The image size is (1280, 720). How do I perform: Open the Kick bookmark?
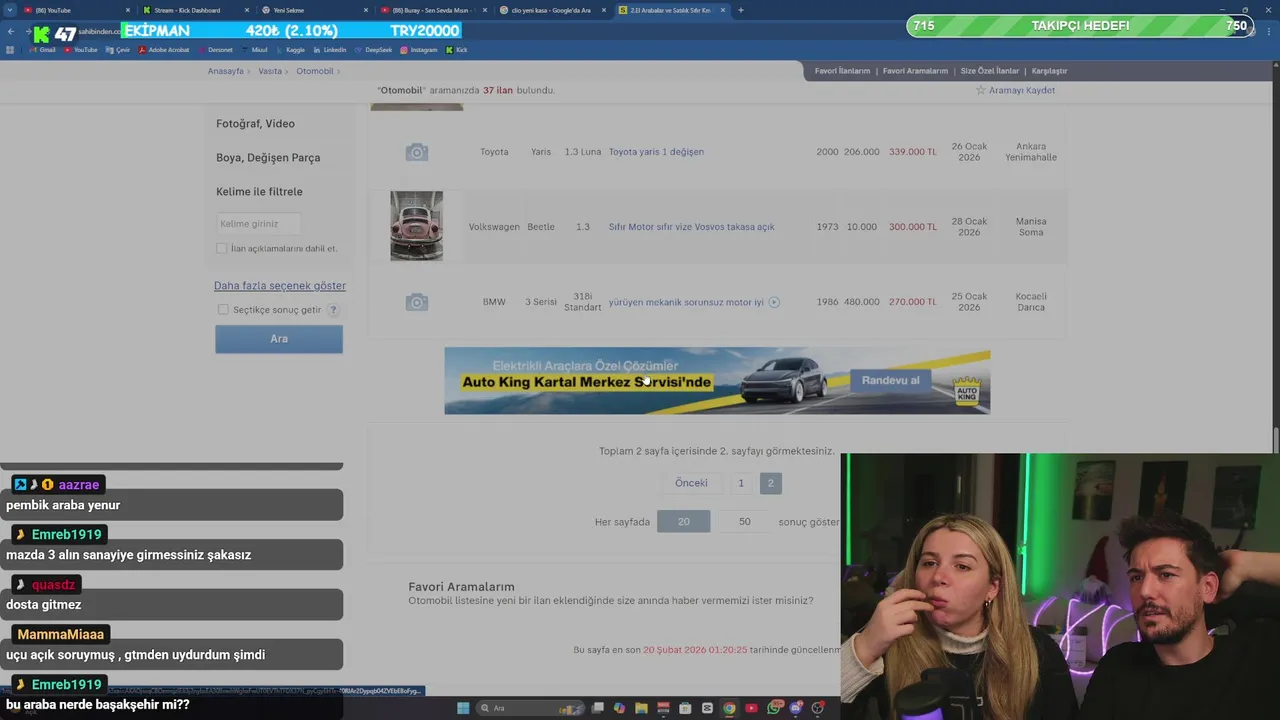click(x=457, y=50)
